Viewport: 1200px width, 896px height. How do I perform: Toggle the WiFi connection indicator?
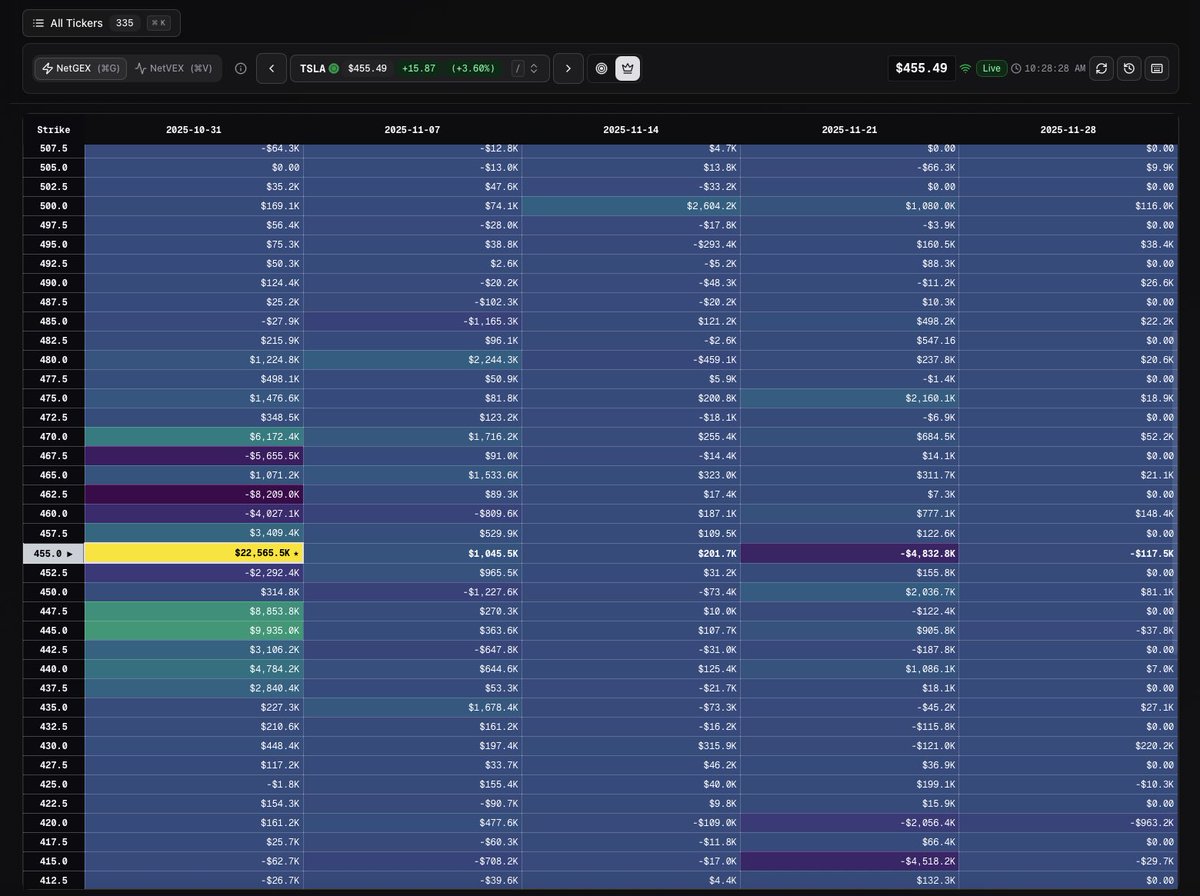pos(965,68)
